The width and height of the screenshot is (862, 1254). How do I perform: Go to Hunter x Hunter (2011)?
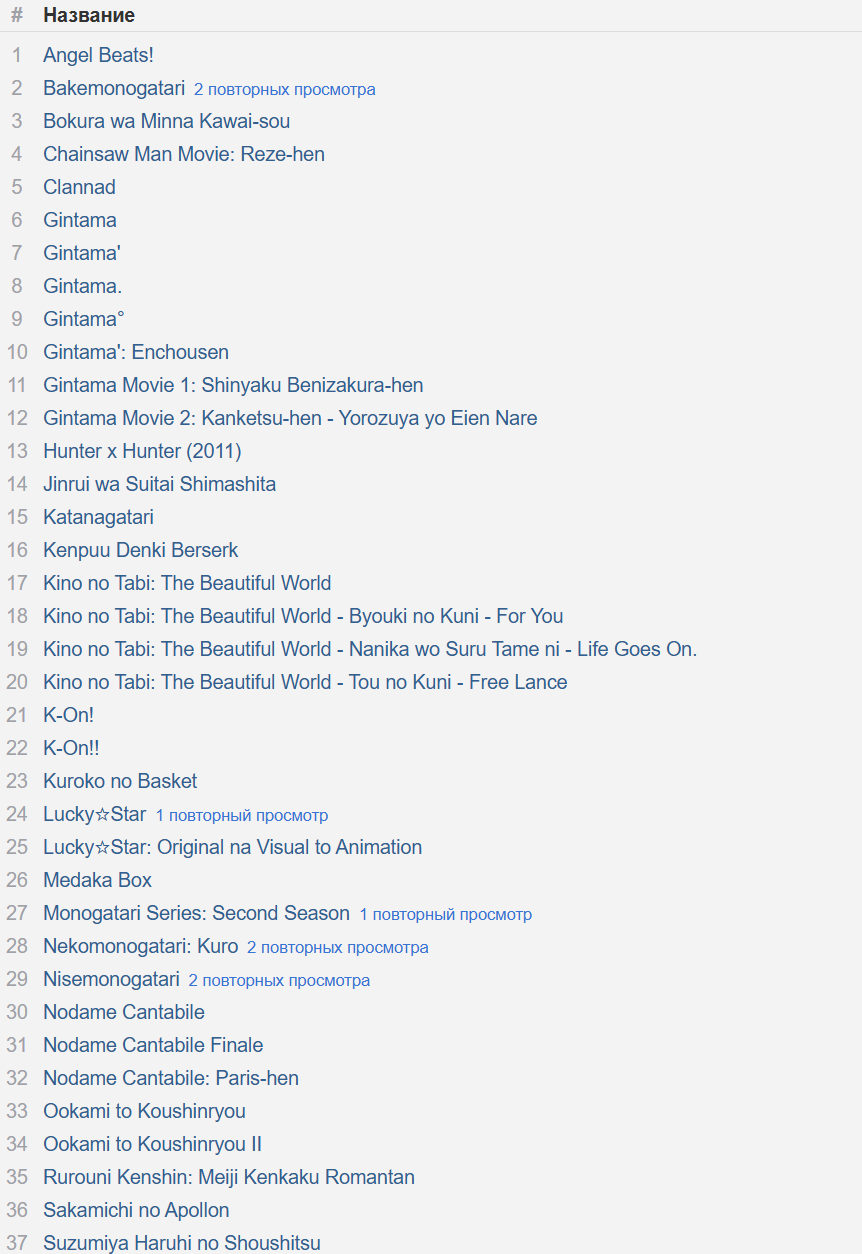[142, 451]
